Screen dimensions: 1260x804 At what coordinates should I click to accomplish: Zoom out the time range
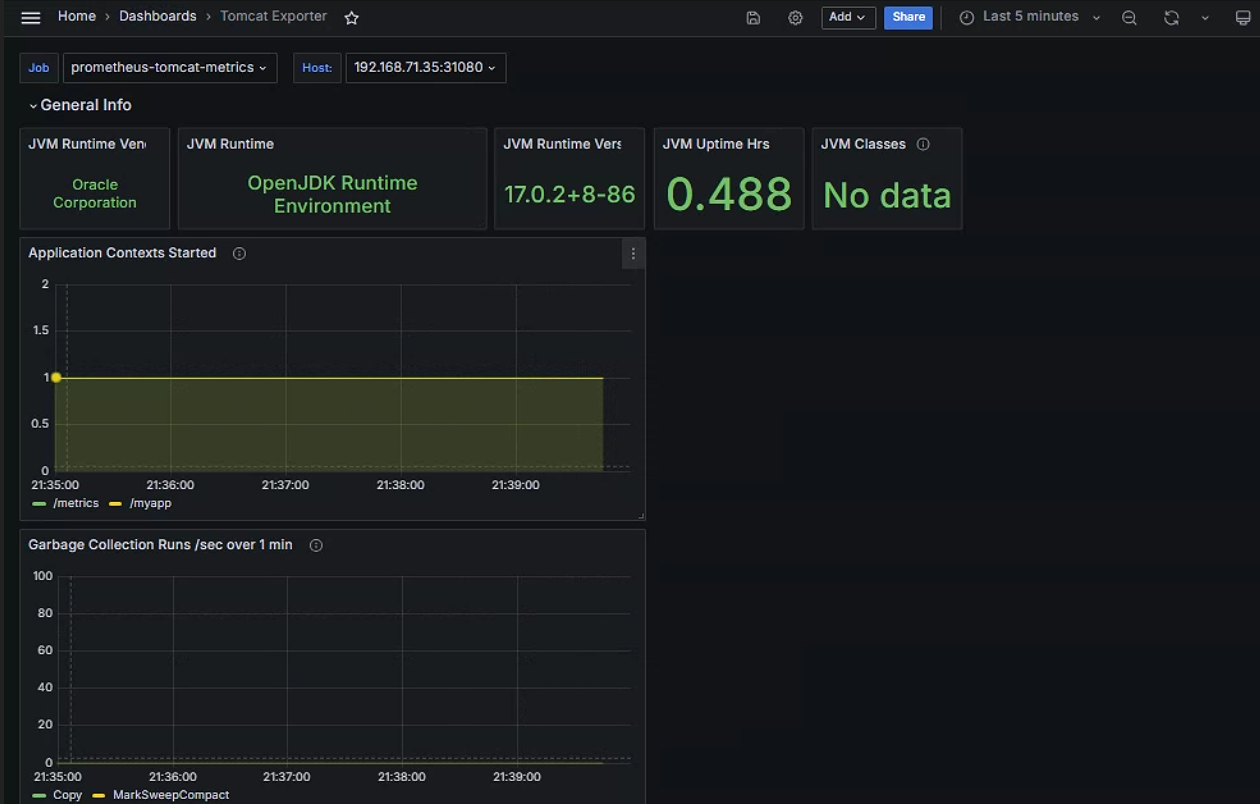click(x=1129, y=17)
